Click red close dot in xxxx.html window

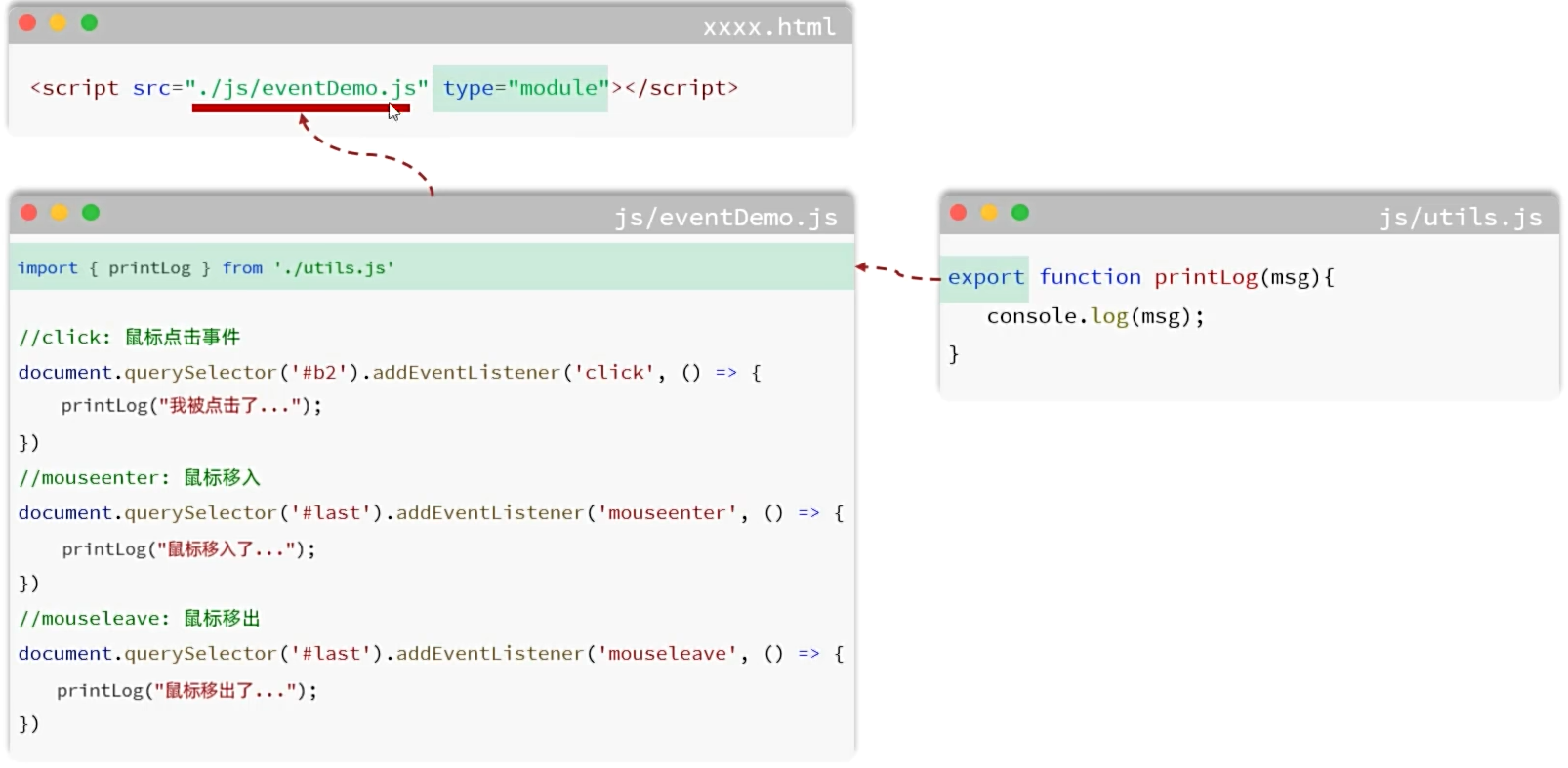click(x=27, y=22)
